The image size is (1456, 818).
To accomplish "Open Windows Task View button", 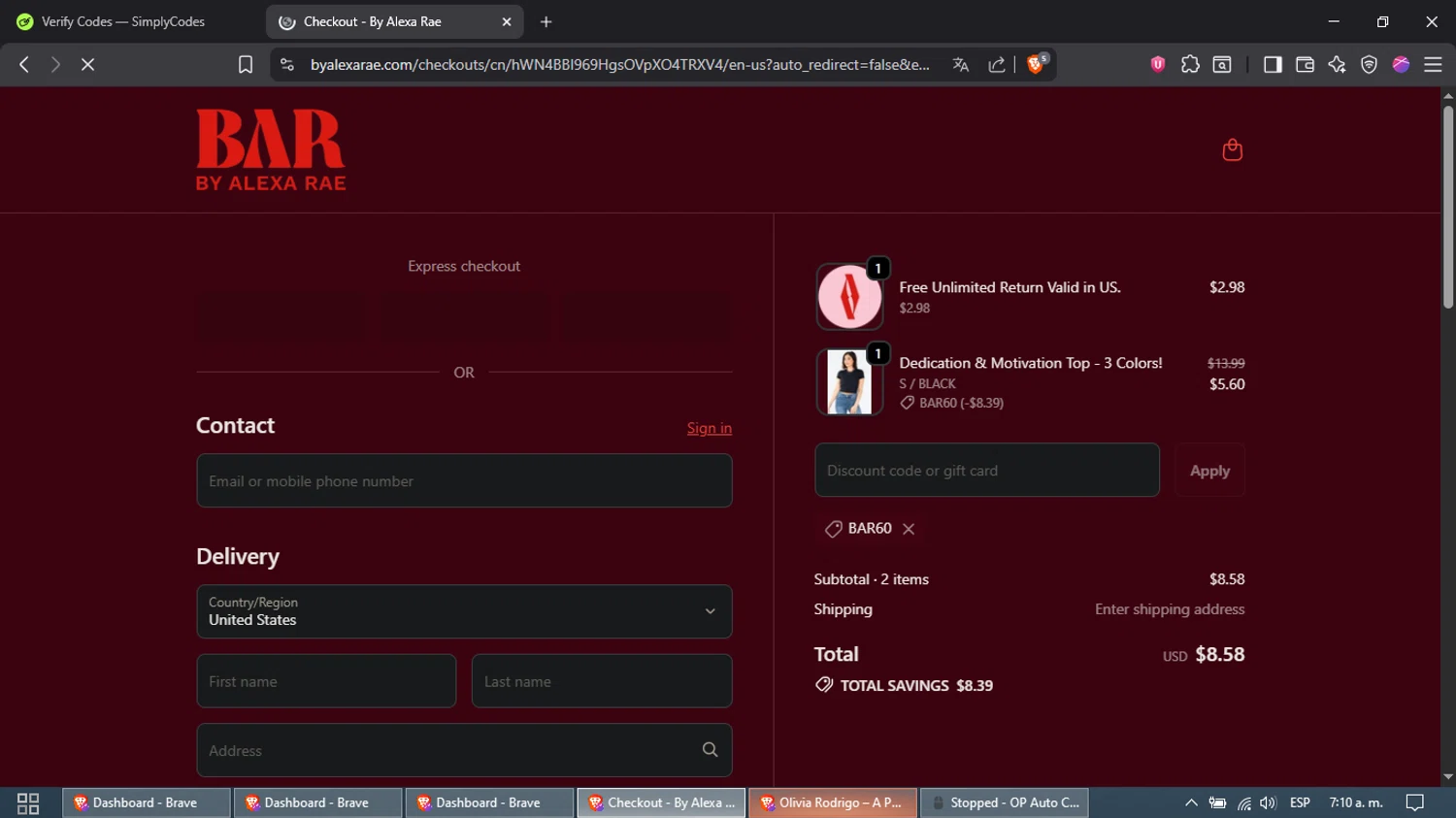I will pyautogui.click(x=28, y=802).
